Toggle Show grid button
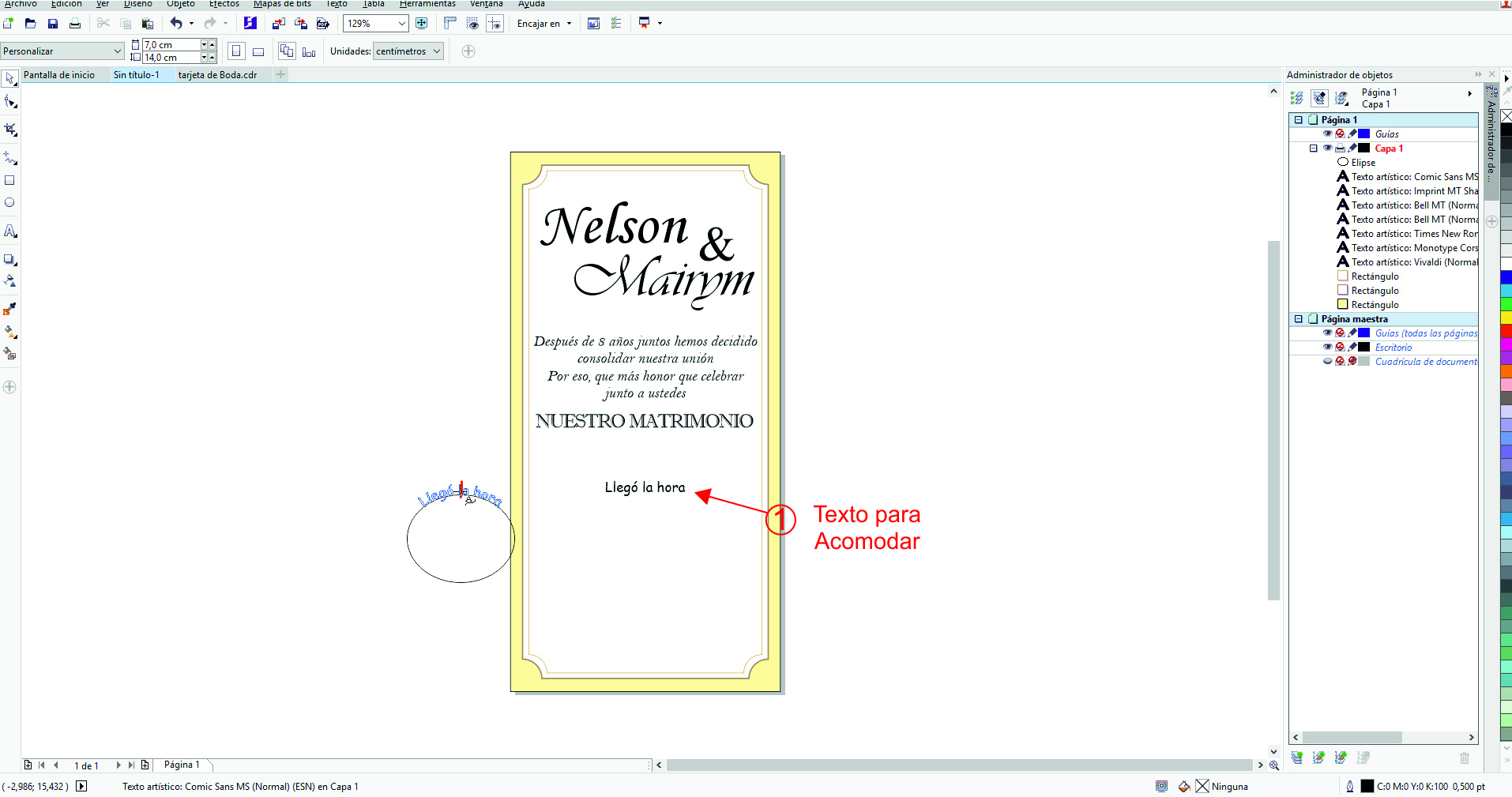This screenshot has height=797, width=1512. (x=472, y=24)
